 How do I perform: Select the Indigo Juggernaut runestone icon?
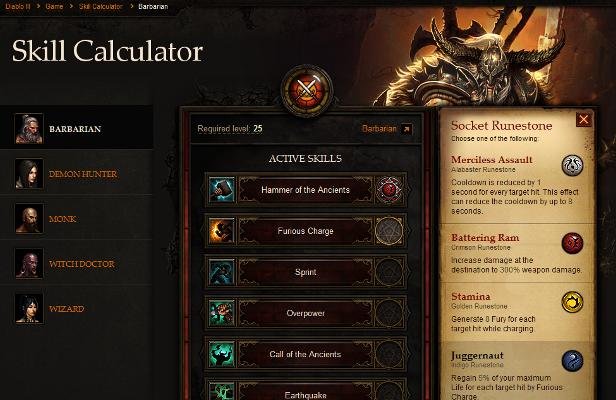tap(572, 361)
